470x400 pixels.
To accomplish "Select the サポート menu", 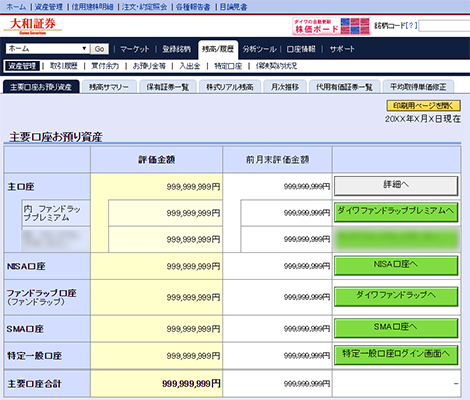I will (342, 49).
